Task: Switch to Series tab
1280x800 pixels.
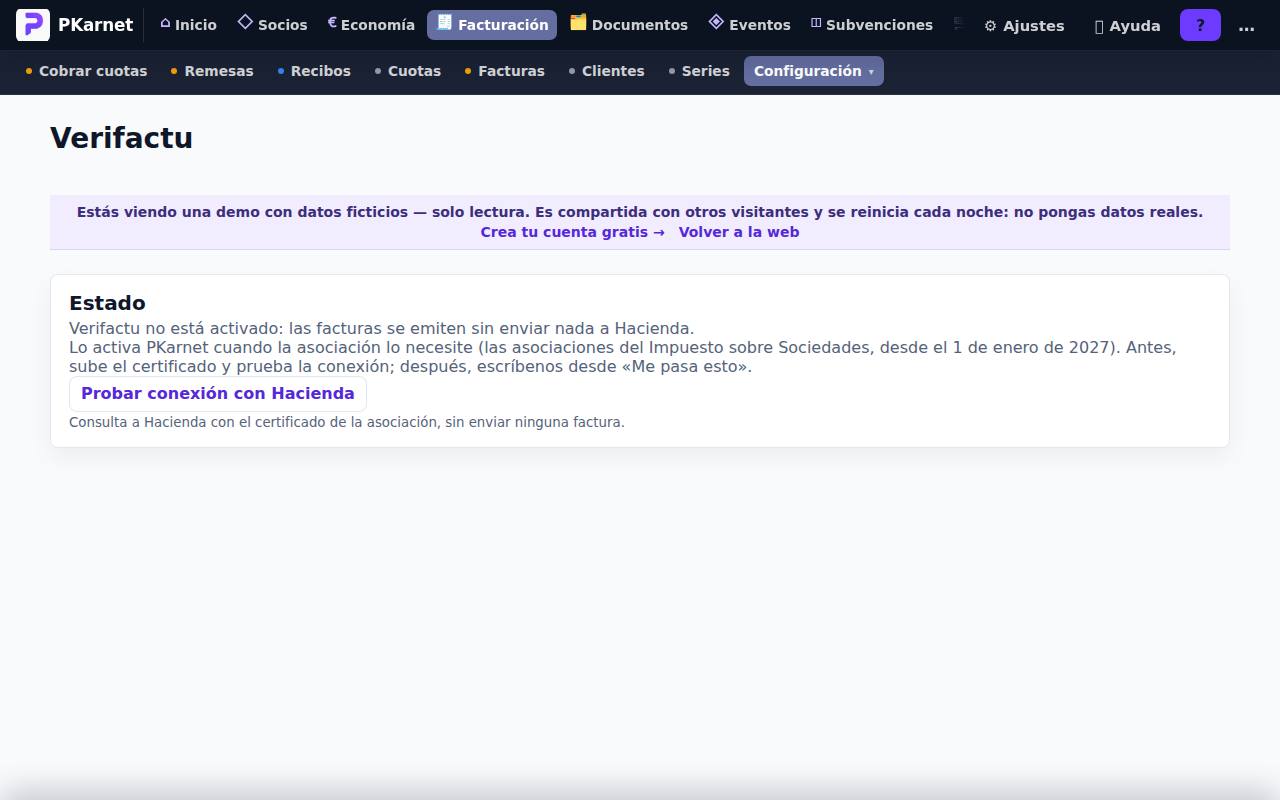Action: [699, 71]
